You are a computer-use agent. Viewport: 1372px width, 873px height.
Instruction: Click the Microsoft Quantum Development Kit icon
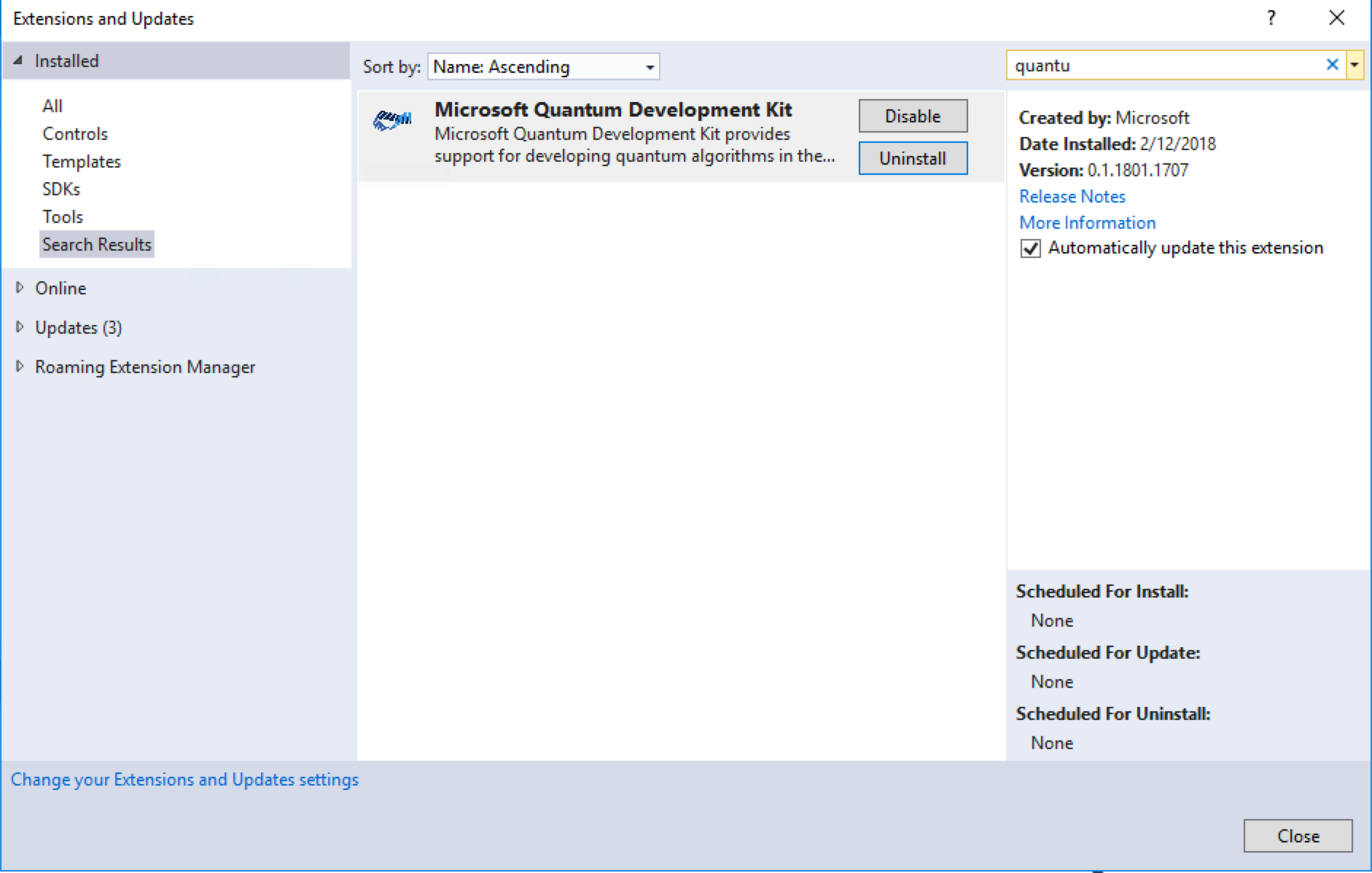pyautogui.click(x=392, y=120)
